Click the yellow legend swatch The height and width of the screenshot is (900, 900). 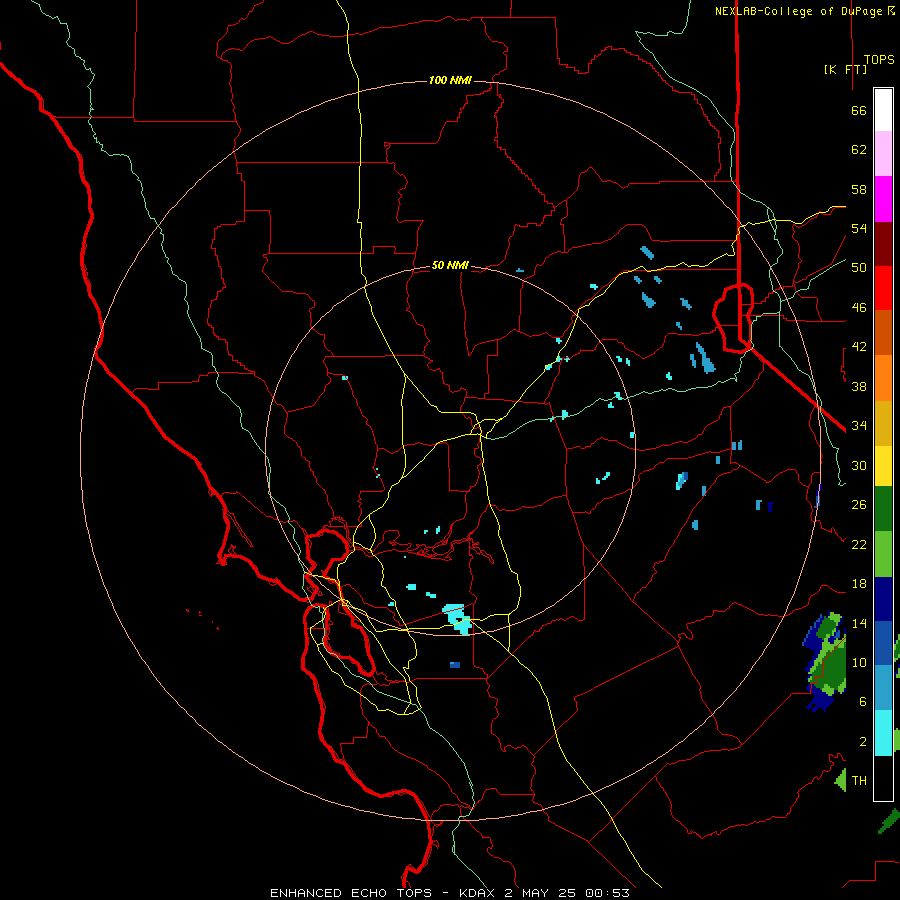tap(883, 466)
